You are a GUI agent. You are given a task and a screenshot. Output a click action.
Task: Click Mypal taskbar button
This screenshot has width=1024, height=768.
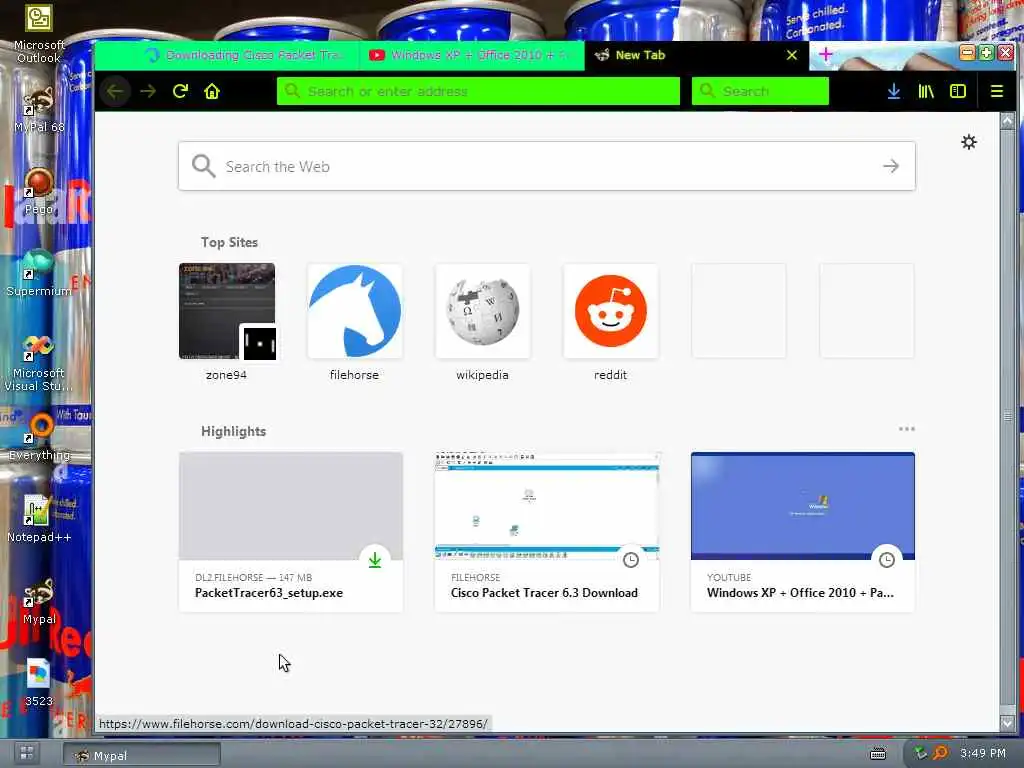click(x=142, y=755)
